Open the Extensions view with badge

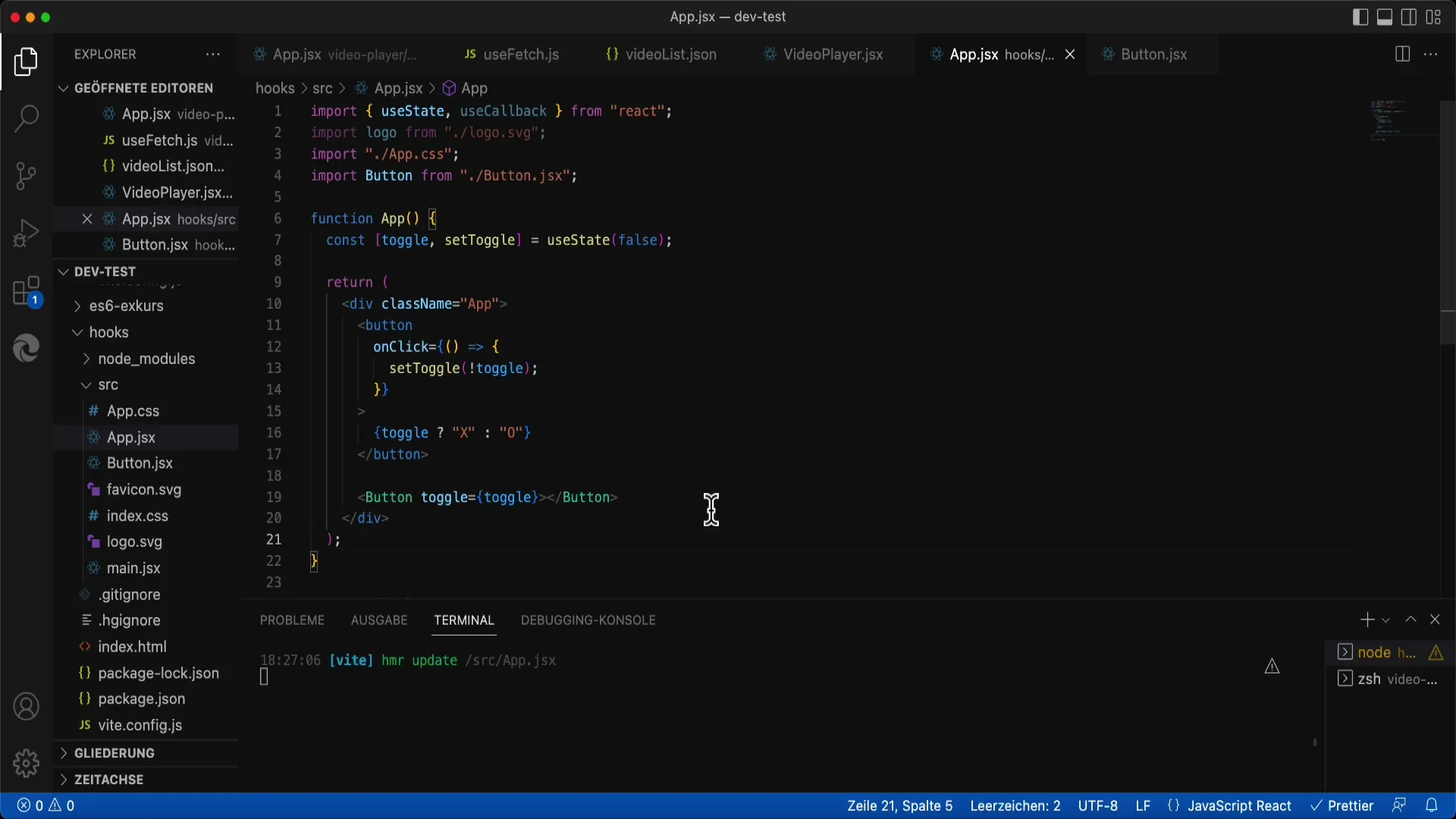pyautogui.click(x=26, y=291)
